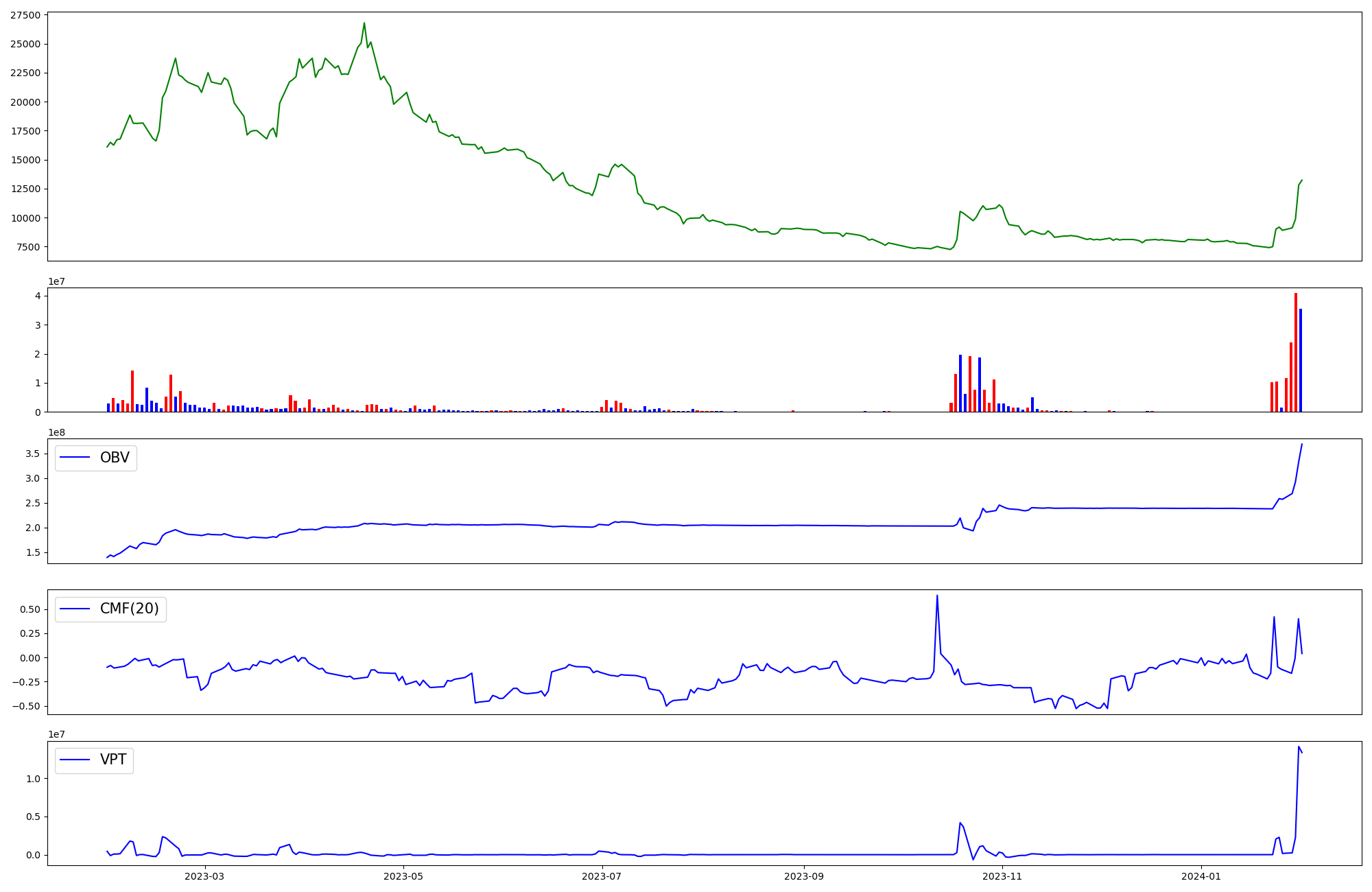Image resolution: width=1372 pixels, height=892 pixels.
Task: Click the 2023-03 date tick label
Action: pos(204,876)
